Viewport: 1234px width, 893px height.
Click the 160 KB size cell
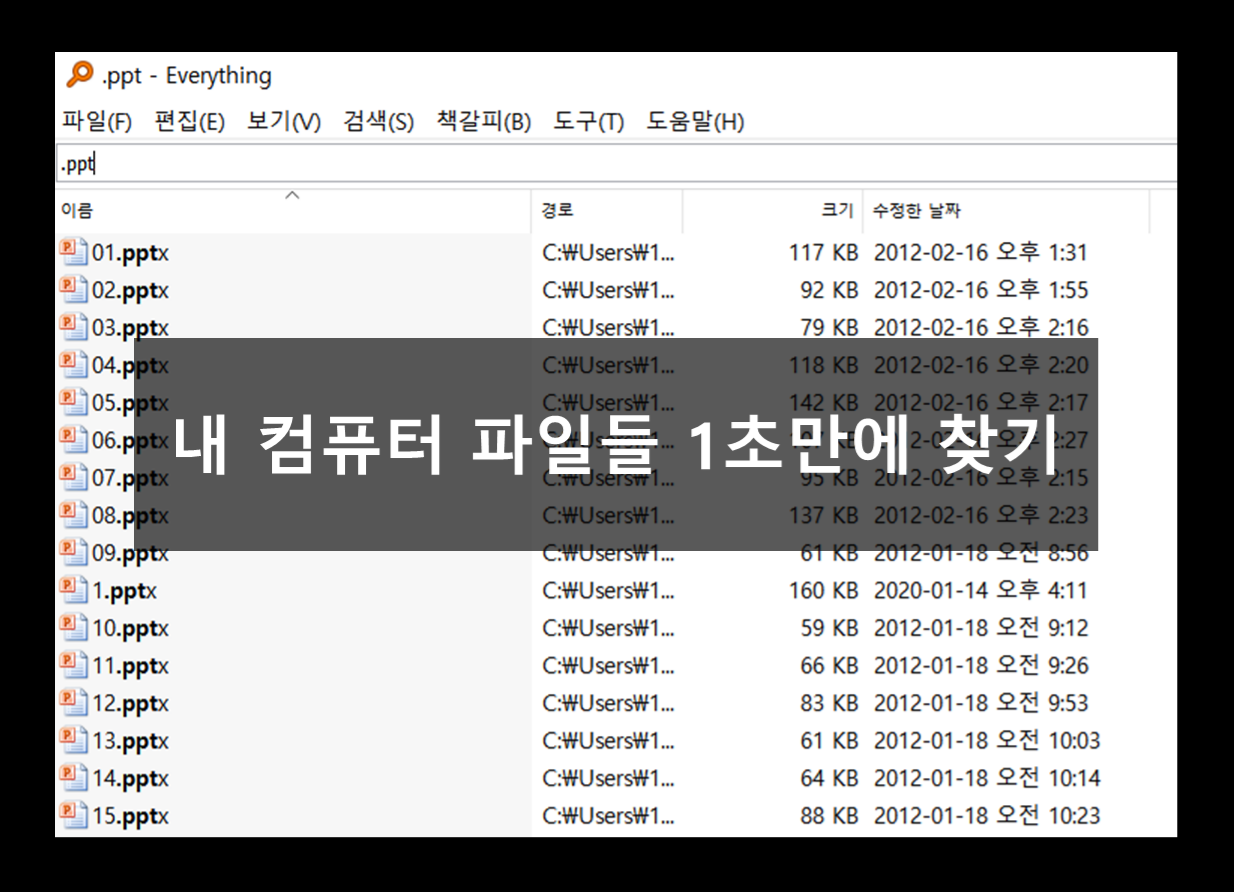click(x=824, y=591)
